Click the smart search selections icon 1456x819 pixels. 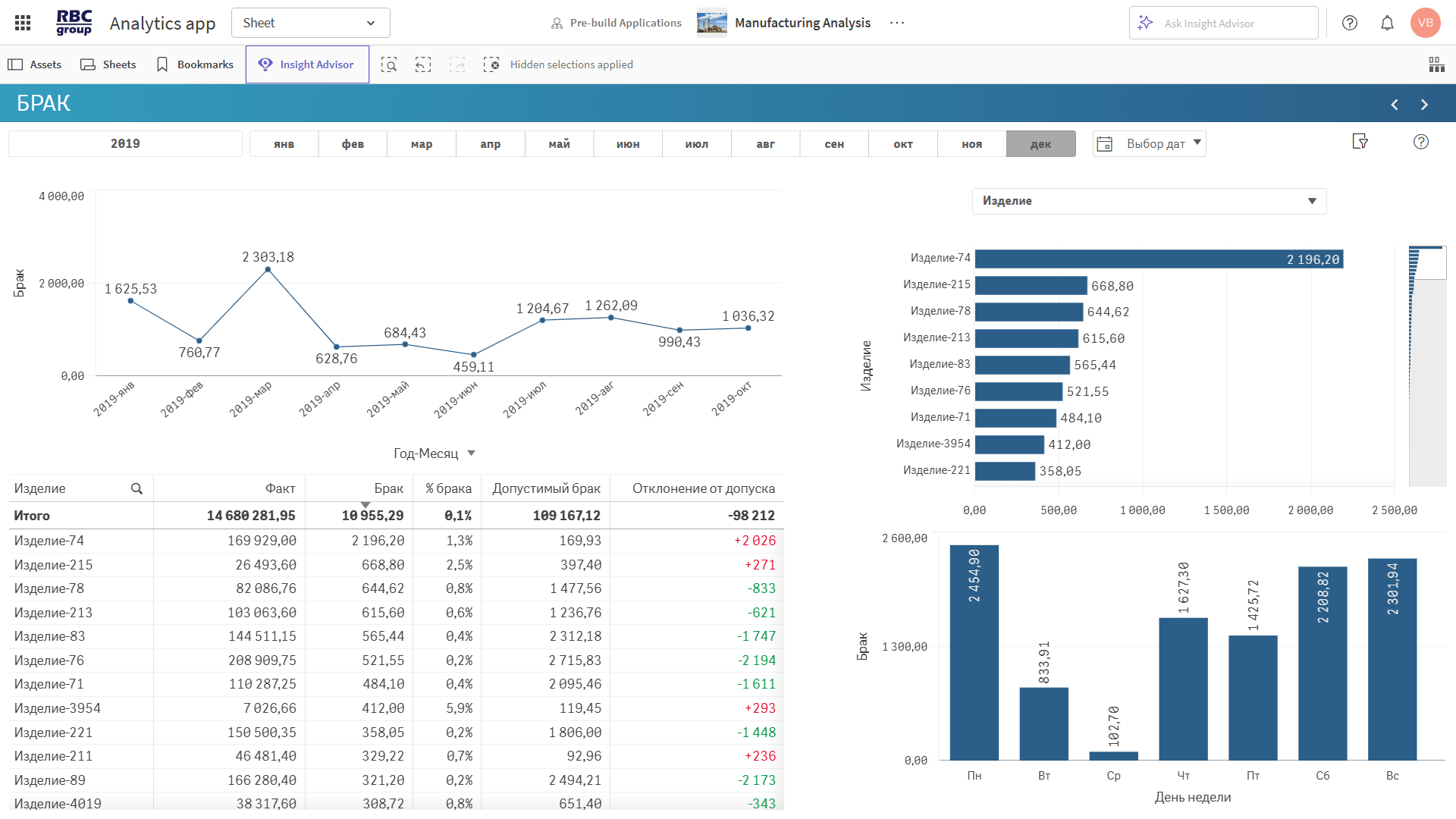pos(389,64)
